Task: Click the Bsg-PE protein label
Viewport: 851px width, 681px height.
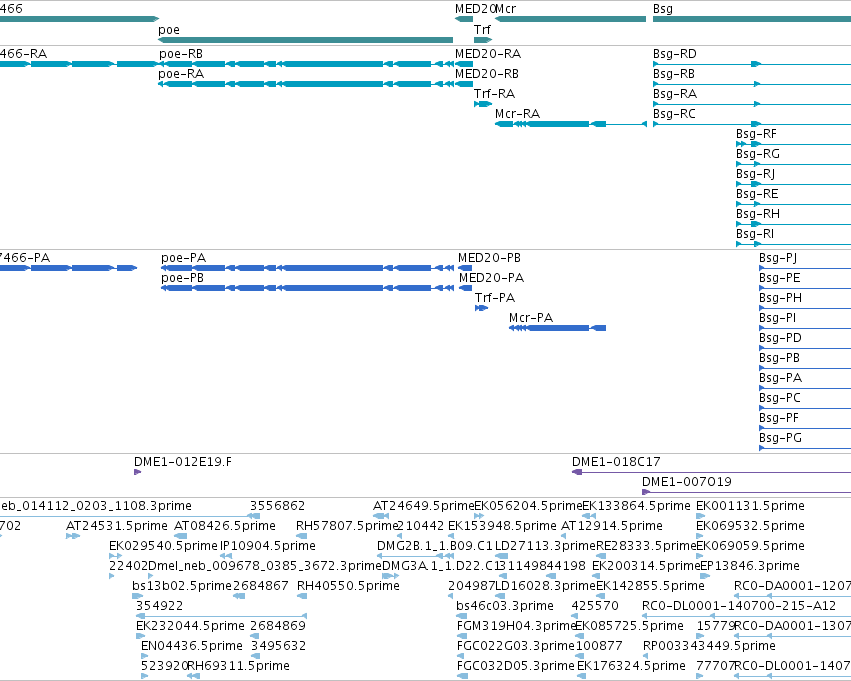Action: [779, 278]
